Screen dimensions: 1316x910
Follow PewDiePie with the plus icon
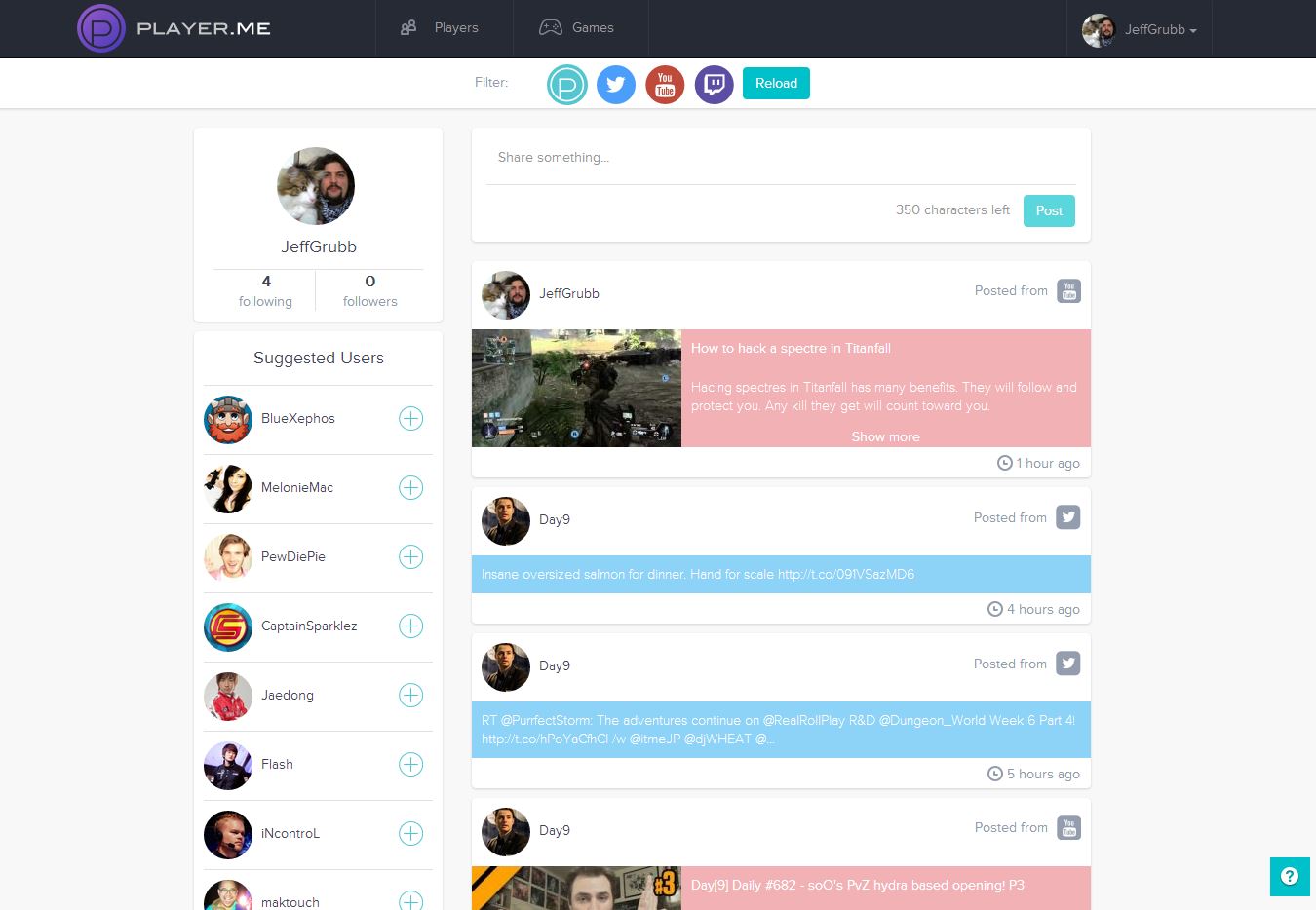click(411, 557)
